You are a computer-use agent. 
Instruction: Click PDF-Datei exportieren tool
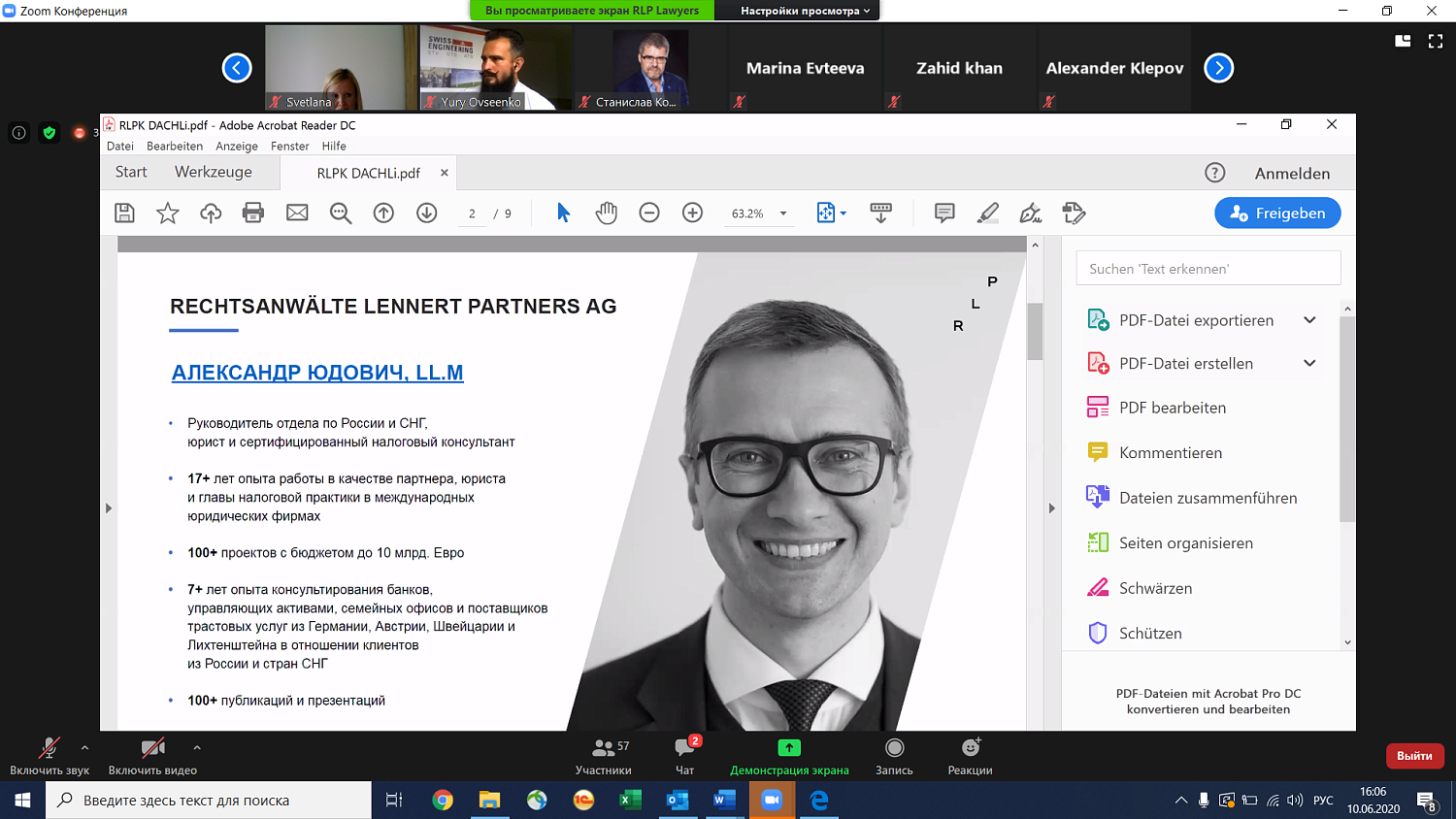pyautogui.click(x=1196, y=320)
